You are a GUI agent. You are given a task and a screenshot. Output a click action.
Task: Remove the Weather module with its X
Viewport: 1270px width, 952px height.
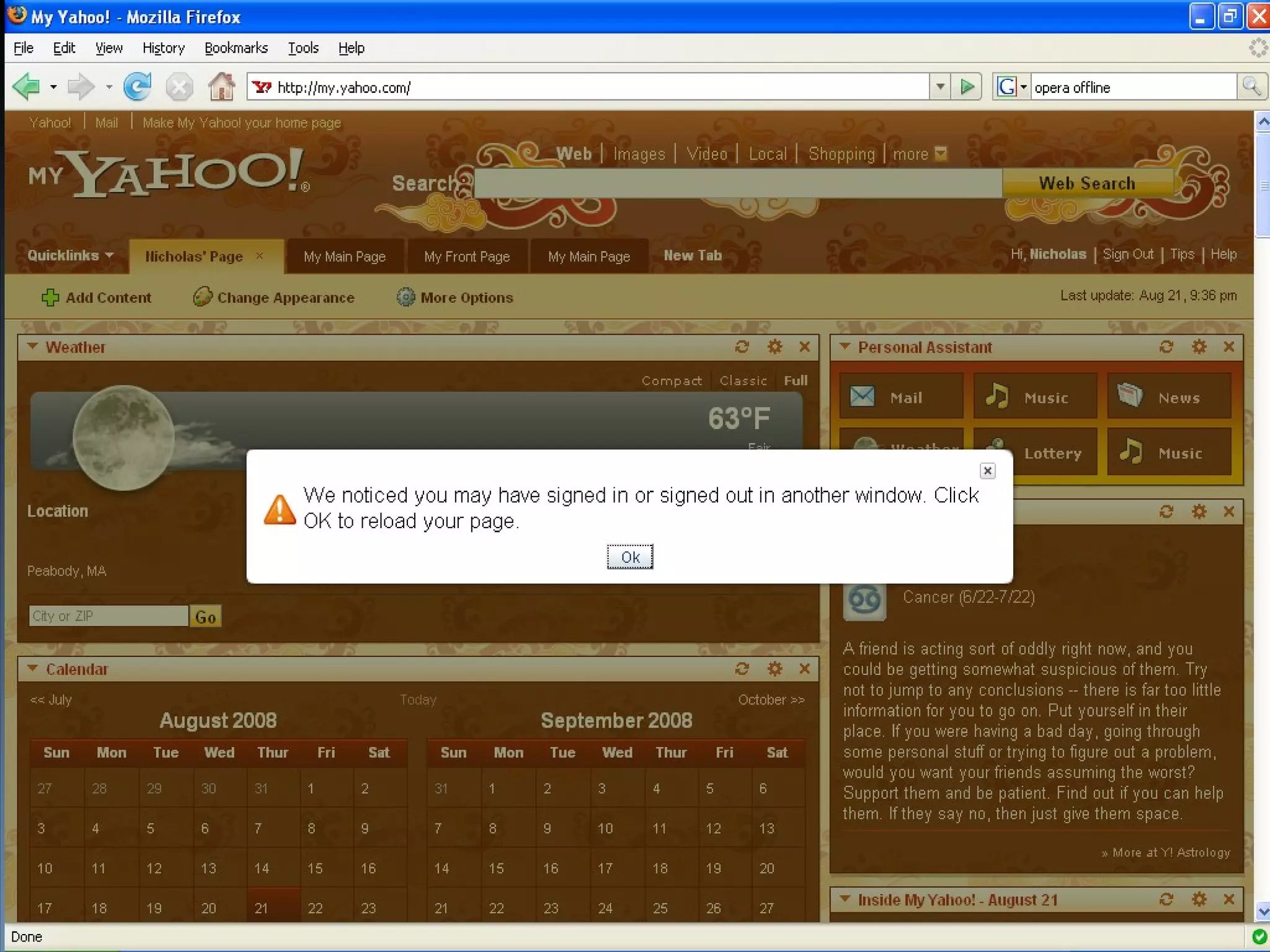click(805, 347)
